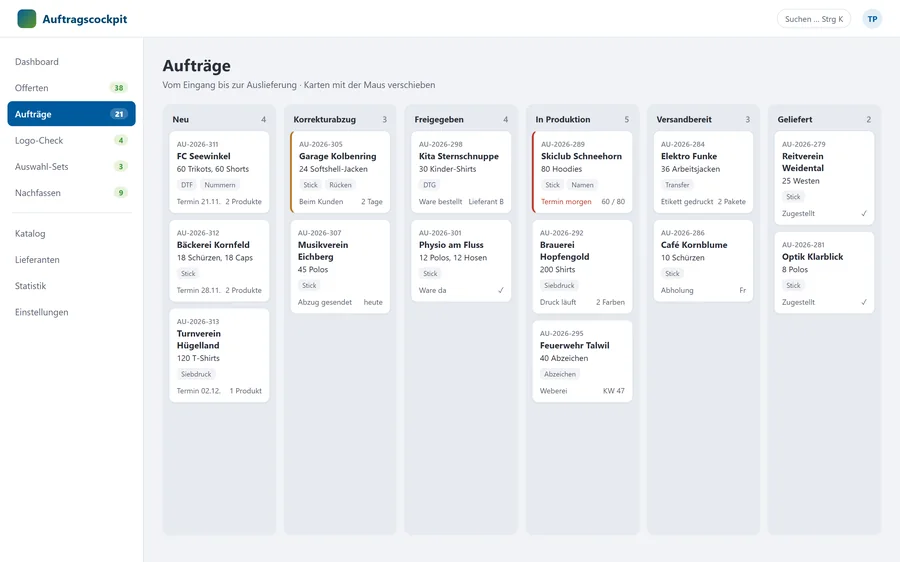This screenshot has width=900, height=562.
Task: Click the Abzeichen tag on Feuerwehr Talwil
Action: [560, 374]
